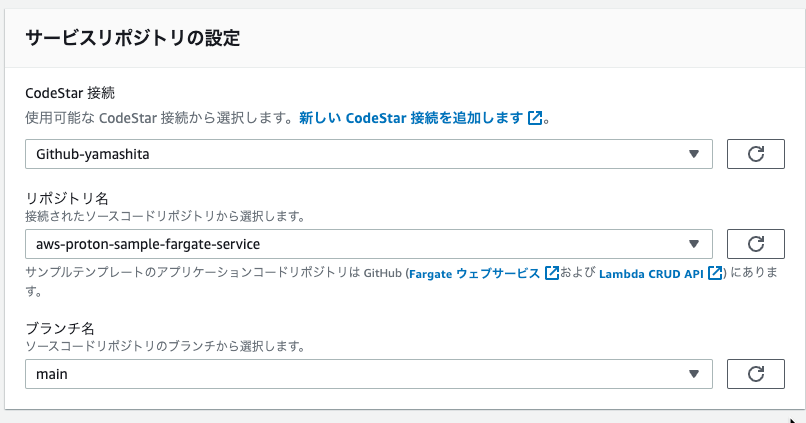Click external-link icon beside Fargate ウェブサービス
Viewport: 806px width, 423px height.
pos(552,272)
